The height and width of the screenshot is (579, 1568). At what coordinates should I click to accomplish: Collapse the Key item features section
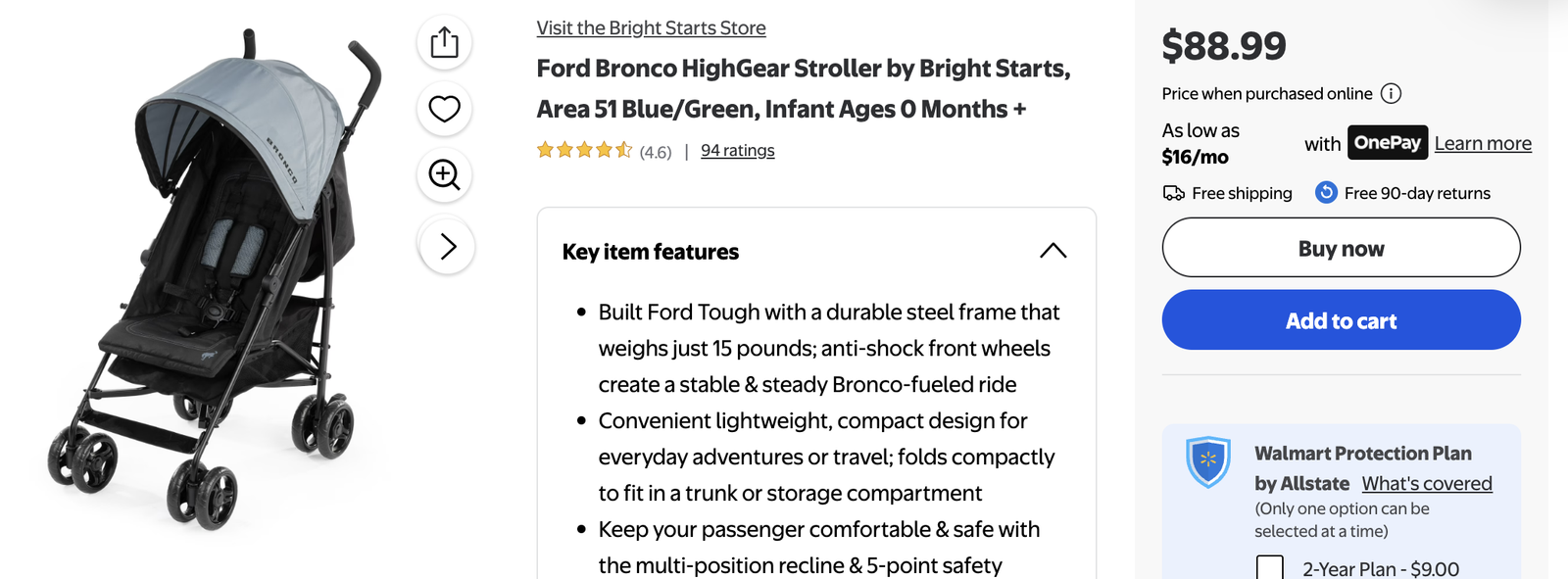1053,251
